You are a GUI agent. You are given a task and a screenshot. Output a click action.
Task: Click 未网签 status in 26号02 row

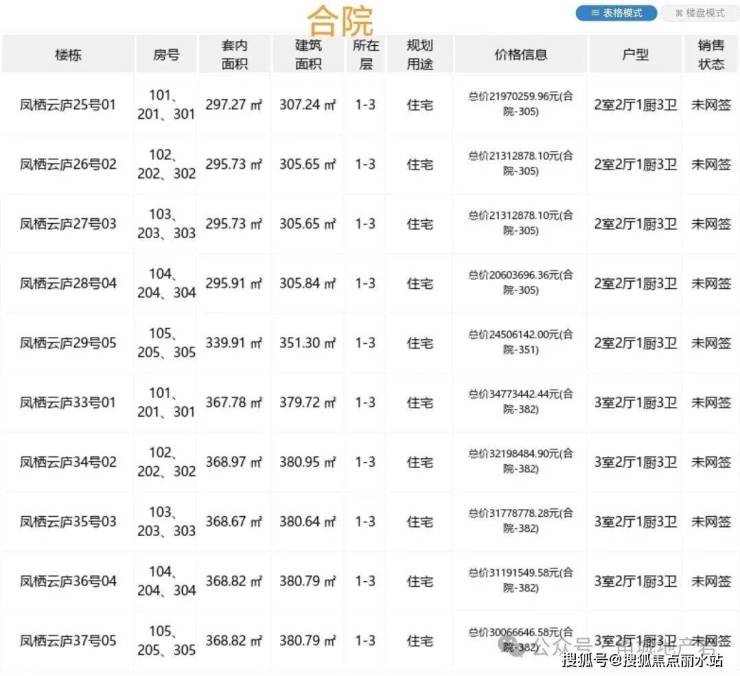(x=711, y=164)
